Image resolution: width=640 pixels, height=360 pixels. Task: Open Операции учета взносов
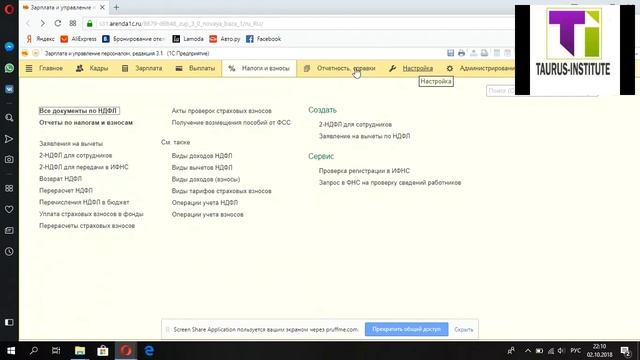[207, 214]
